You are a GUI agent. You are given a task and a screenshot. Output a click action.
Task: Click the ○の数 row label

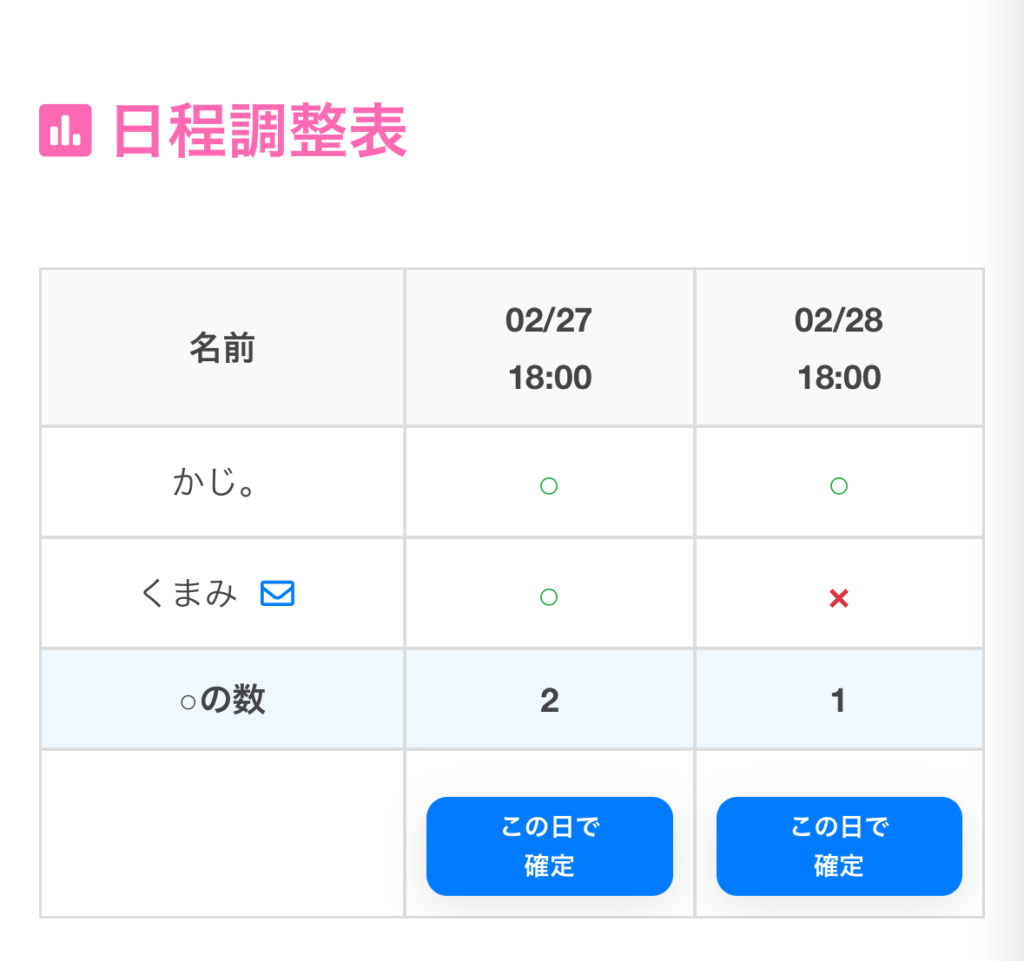coord(222,700)
